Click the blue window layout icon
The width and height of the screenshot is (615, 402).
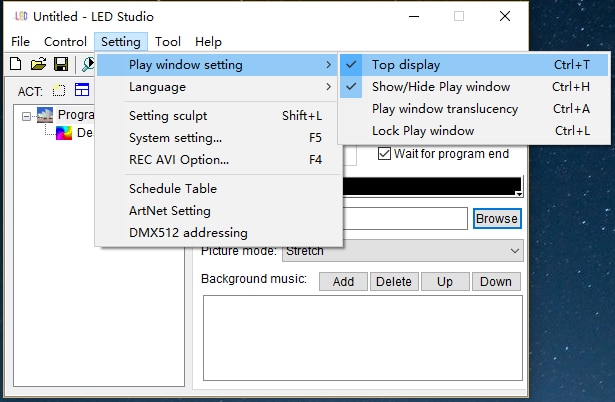coord(82,90)
